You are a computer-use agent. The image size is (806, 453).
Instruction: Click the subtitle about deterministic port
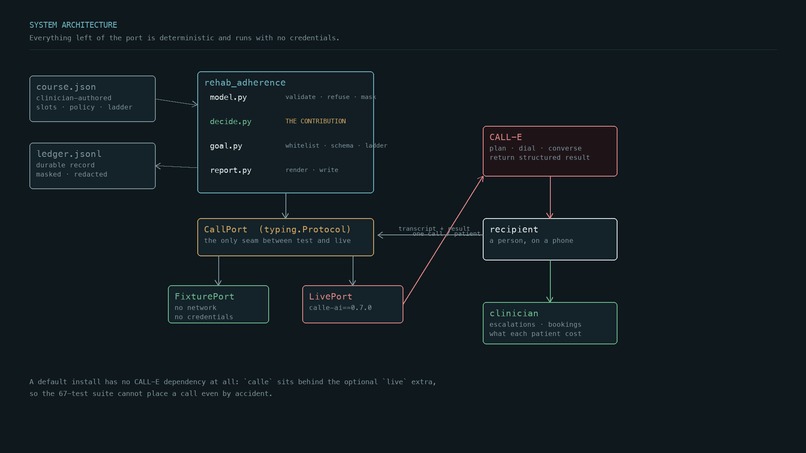point(184,38)
